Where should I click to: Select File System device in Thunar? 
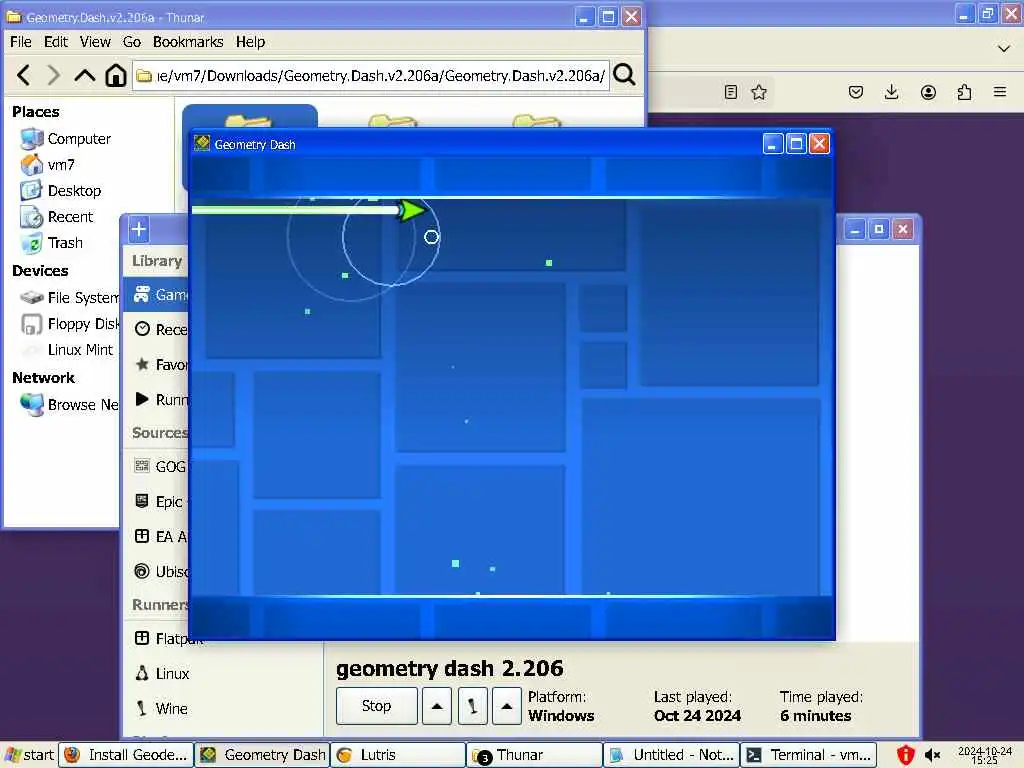[x=69, y=298]
